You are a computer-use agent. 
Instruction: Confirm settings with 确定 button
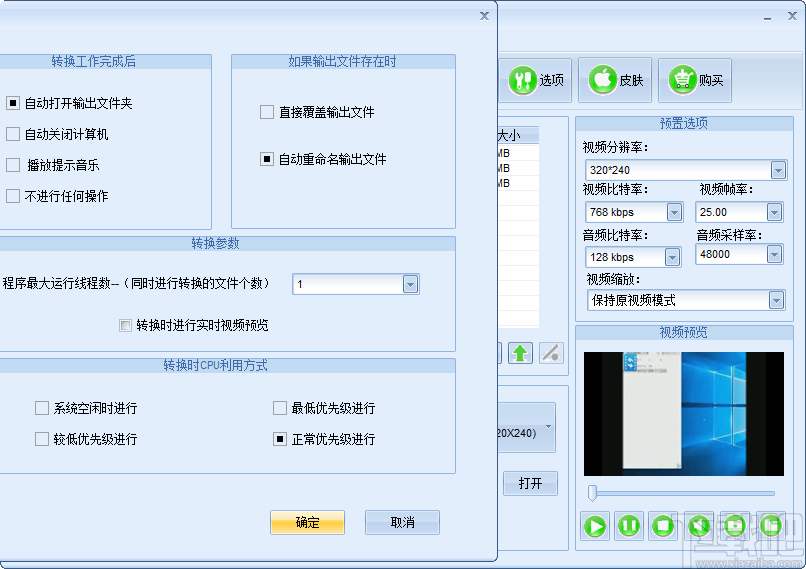[307, 523]
